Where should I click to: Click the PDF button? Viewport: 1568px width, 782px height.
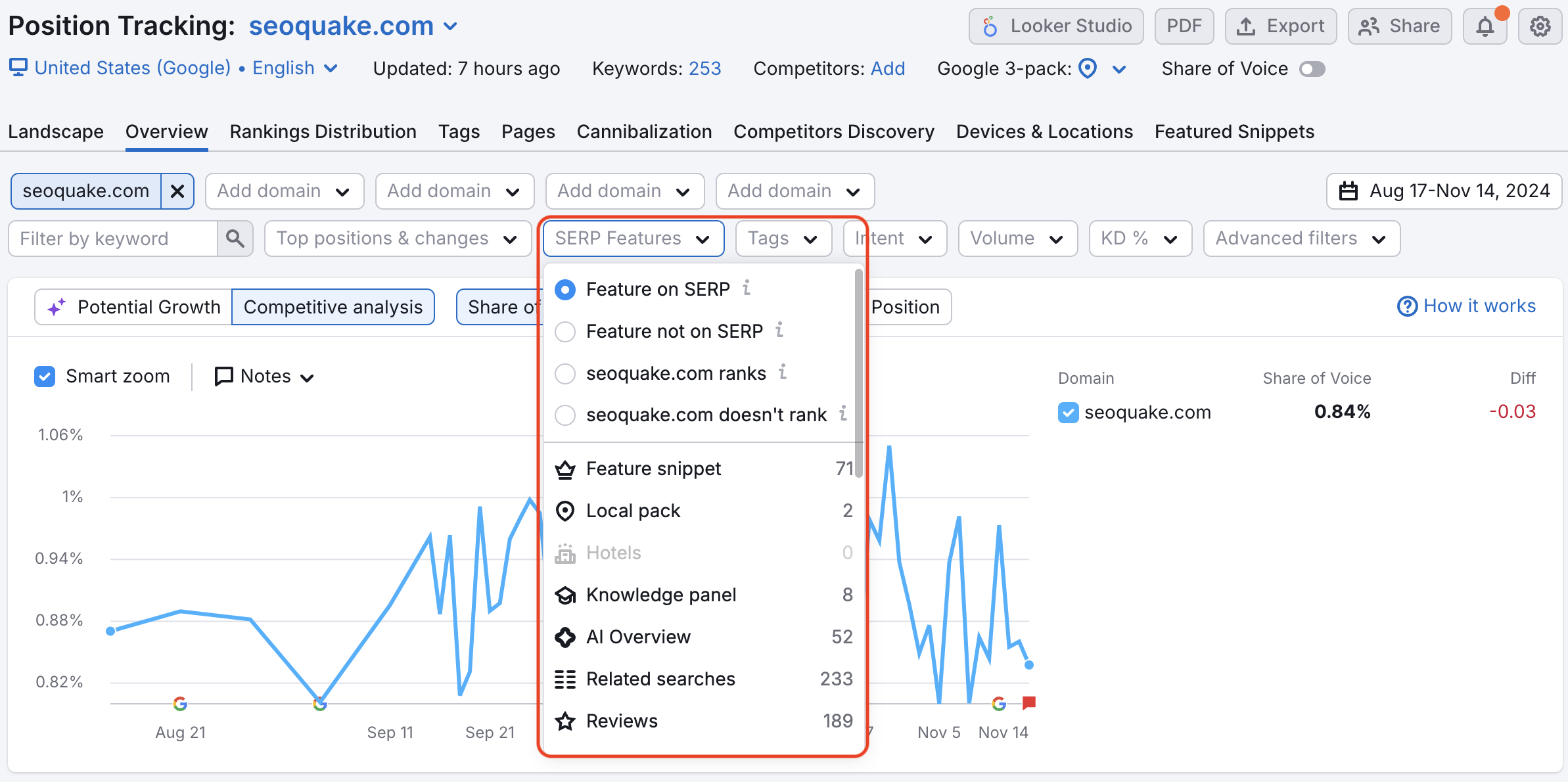(x=1184, y=26)
